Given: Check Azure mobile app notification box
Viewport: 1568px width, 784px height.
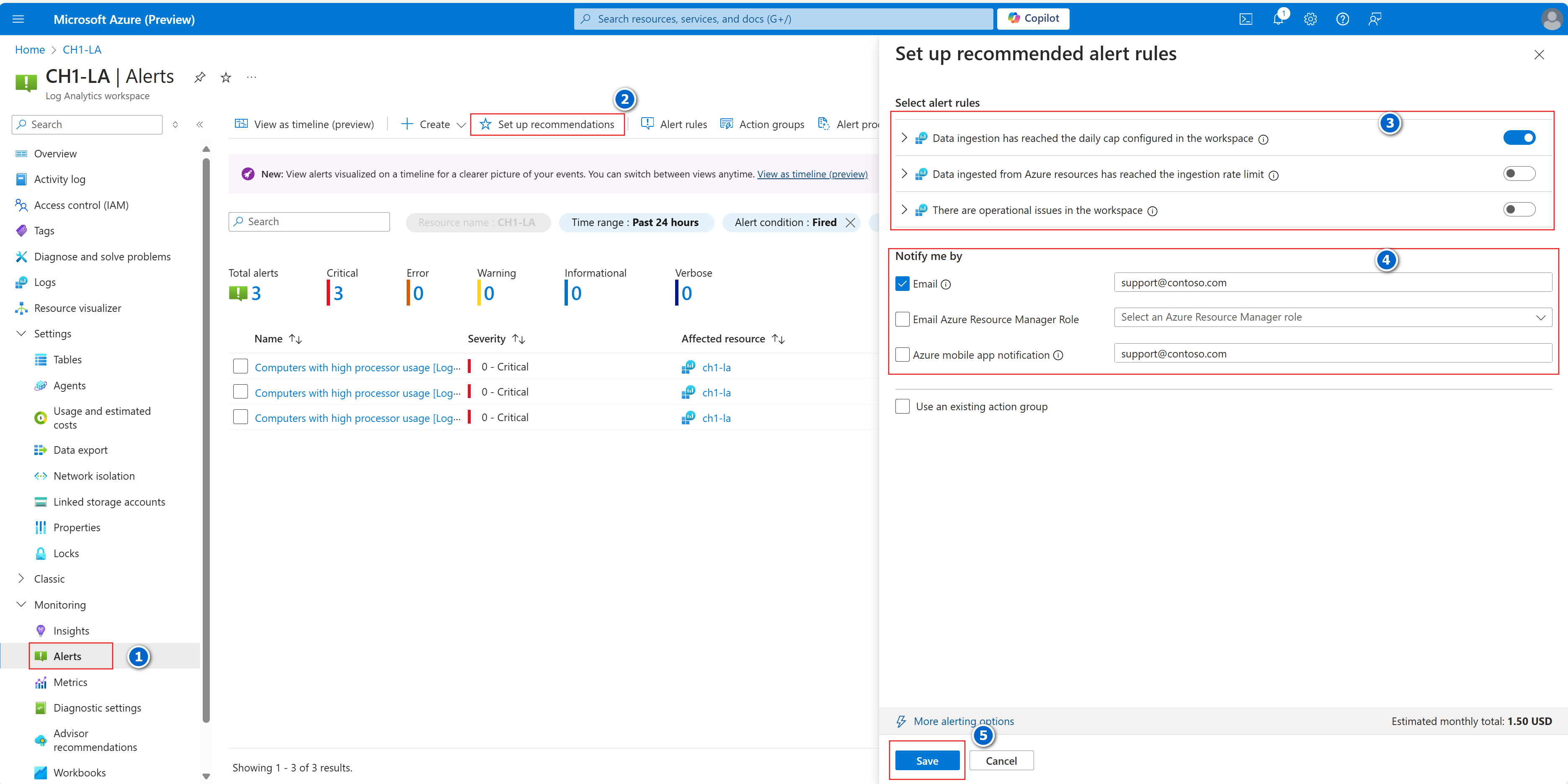Looking at the screenshot, I should click(x=902, y=355).
